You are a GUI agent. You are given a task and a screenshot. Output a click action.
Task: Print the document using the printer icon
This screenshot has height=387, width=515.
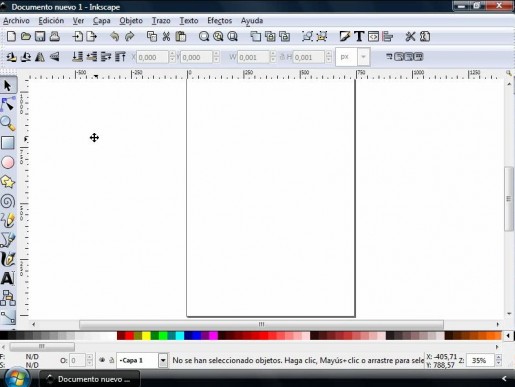point(55,36)
